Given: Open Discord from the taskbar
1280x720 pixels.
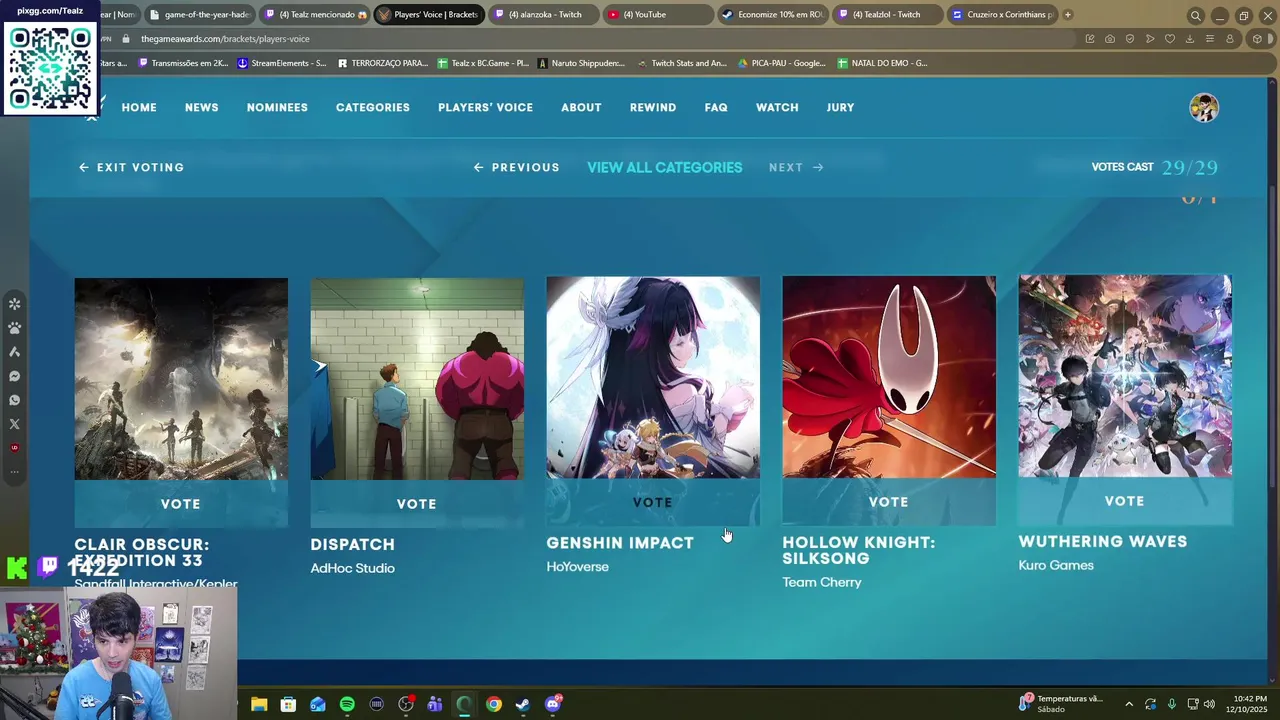Looking at the screenshot, I should 553,704.
